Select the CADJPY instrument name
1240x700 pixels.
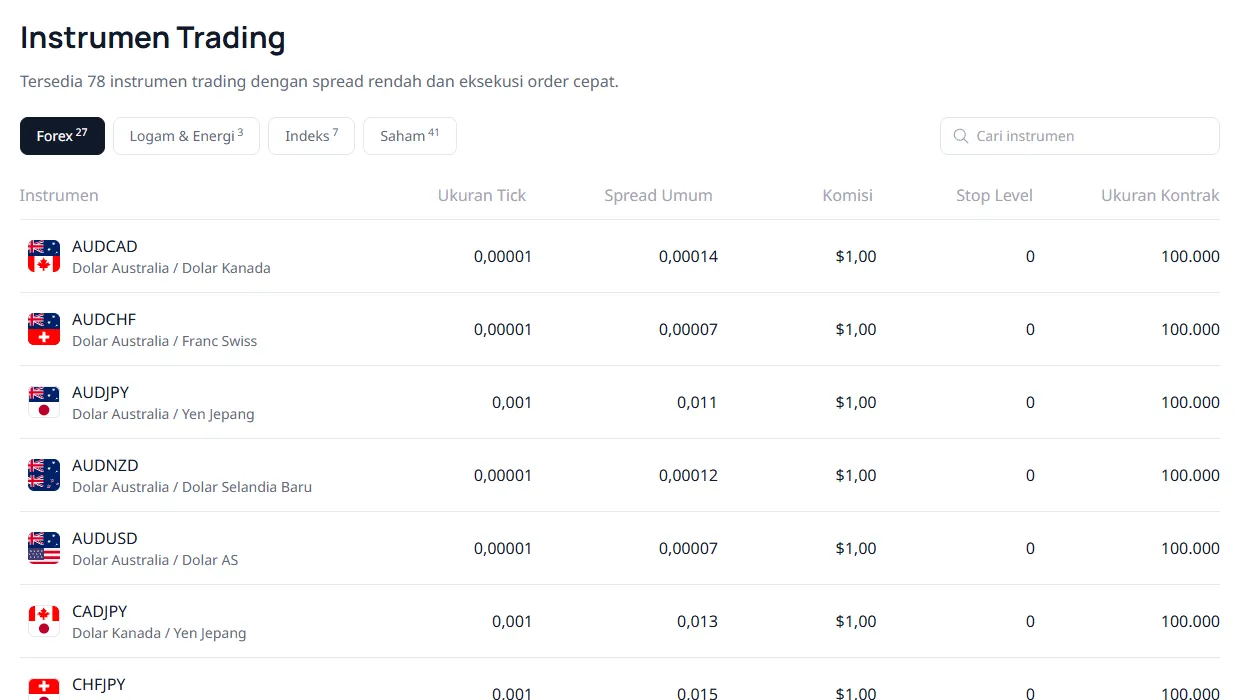[100, 611]
